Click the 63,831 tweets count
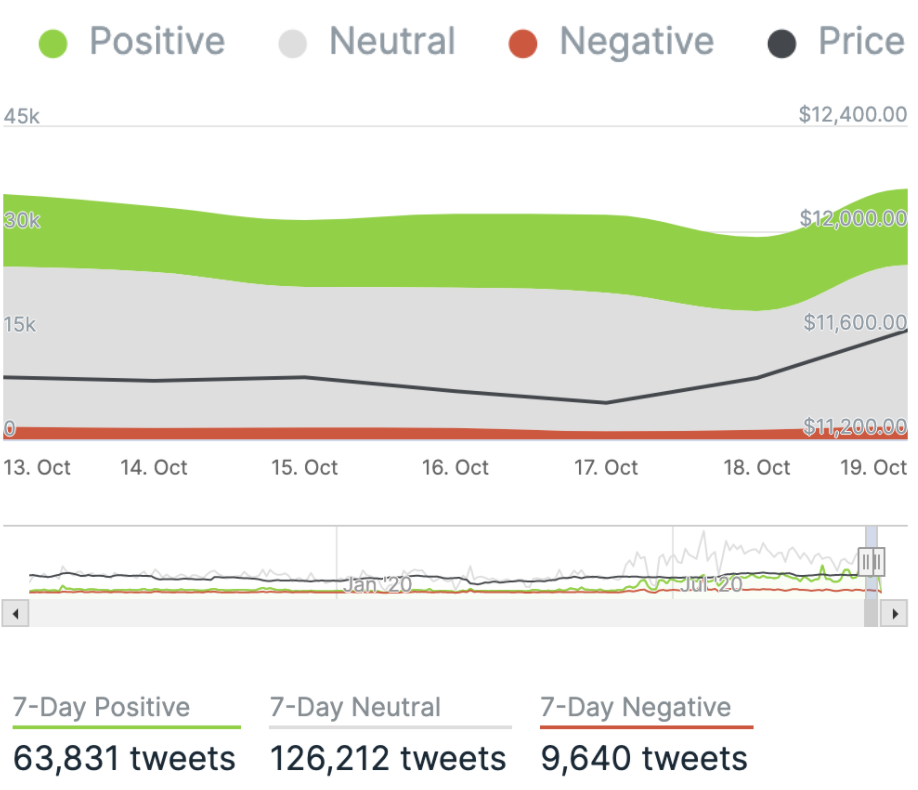Screen dimensions: 918x790 point(125,758)
